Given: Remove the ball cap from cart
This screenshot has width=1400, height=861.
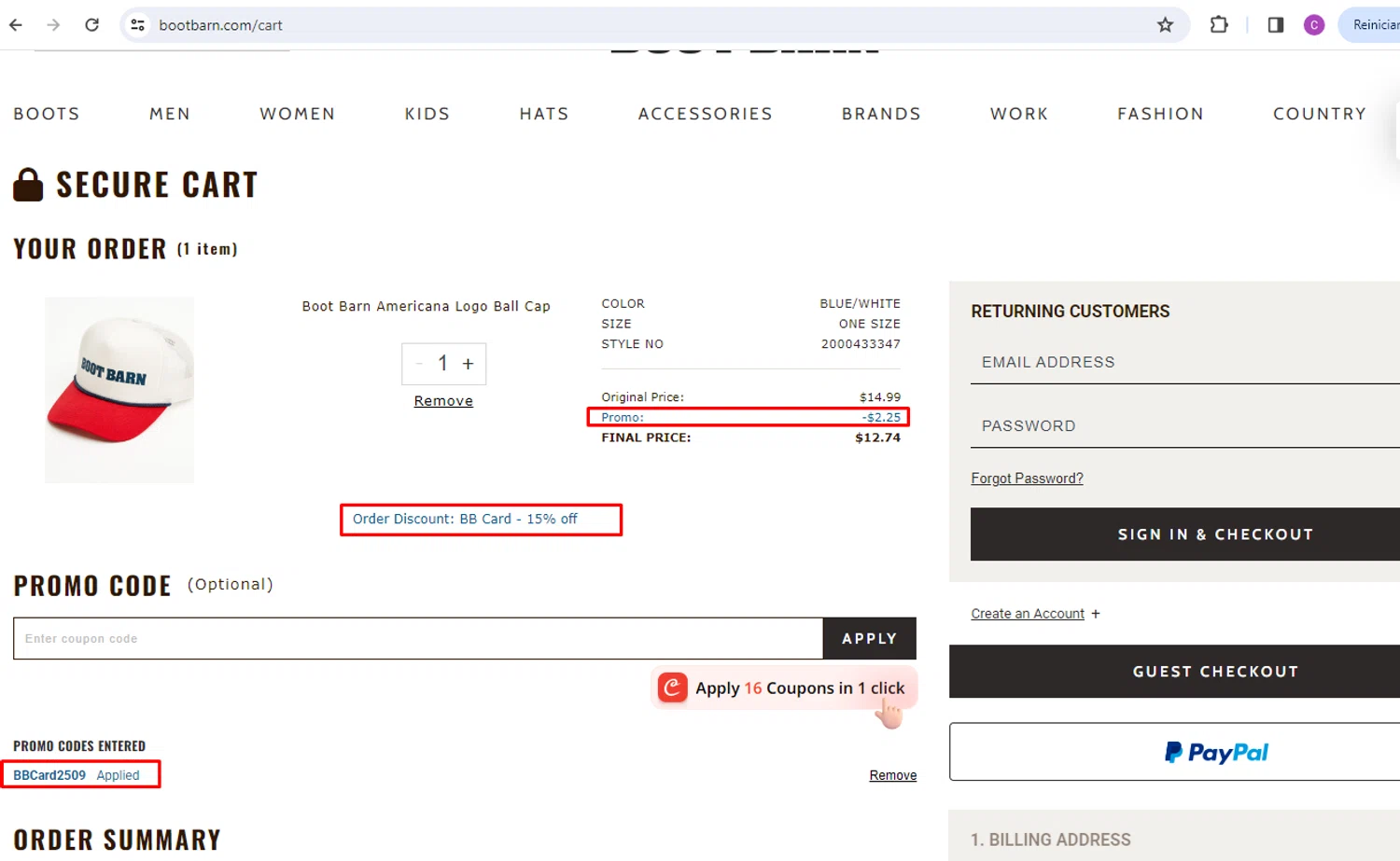Looking at the screenshot, I should pyautogui.click(x=443, y=401).
